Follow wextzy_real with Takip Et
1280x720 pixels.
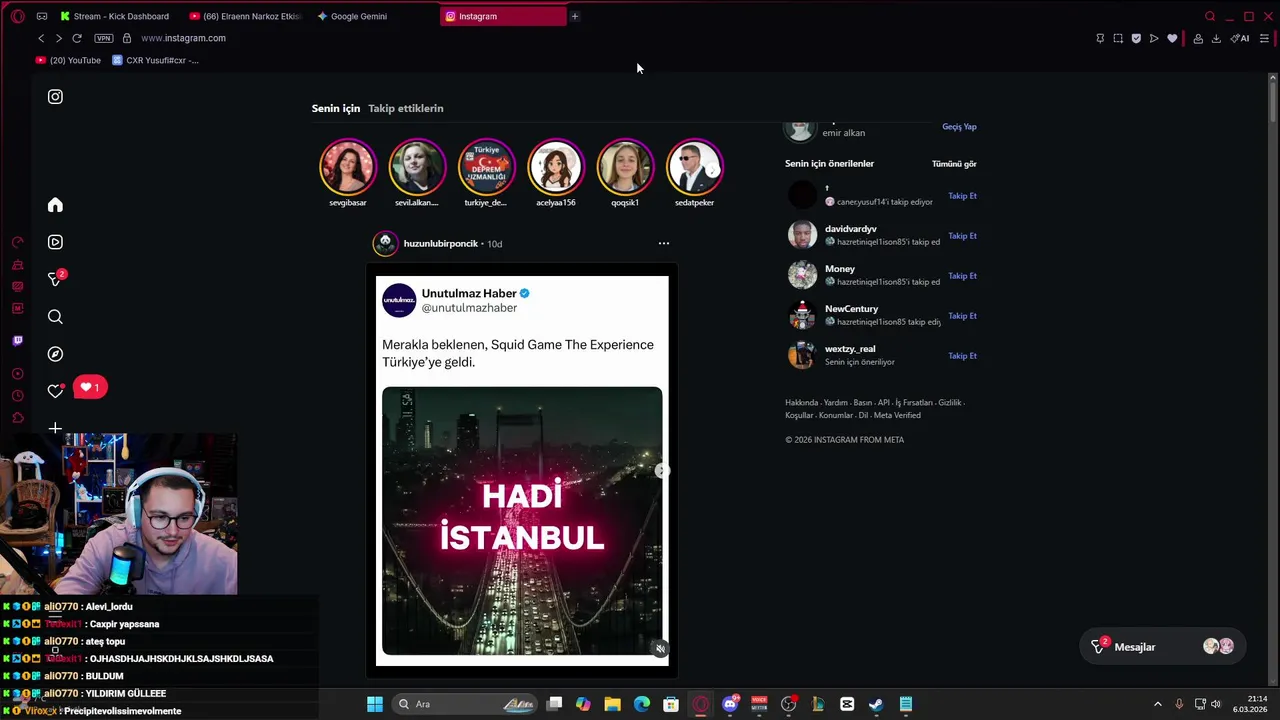coord(962,356)
